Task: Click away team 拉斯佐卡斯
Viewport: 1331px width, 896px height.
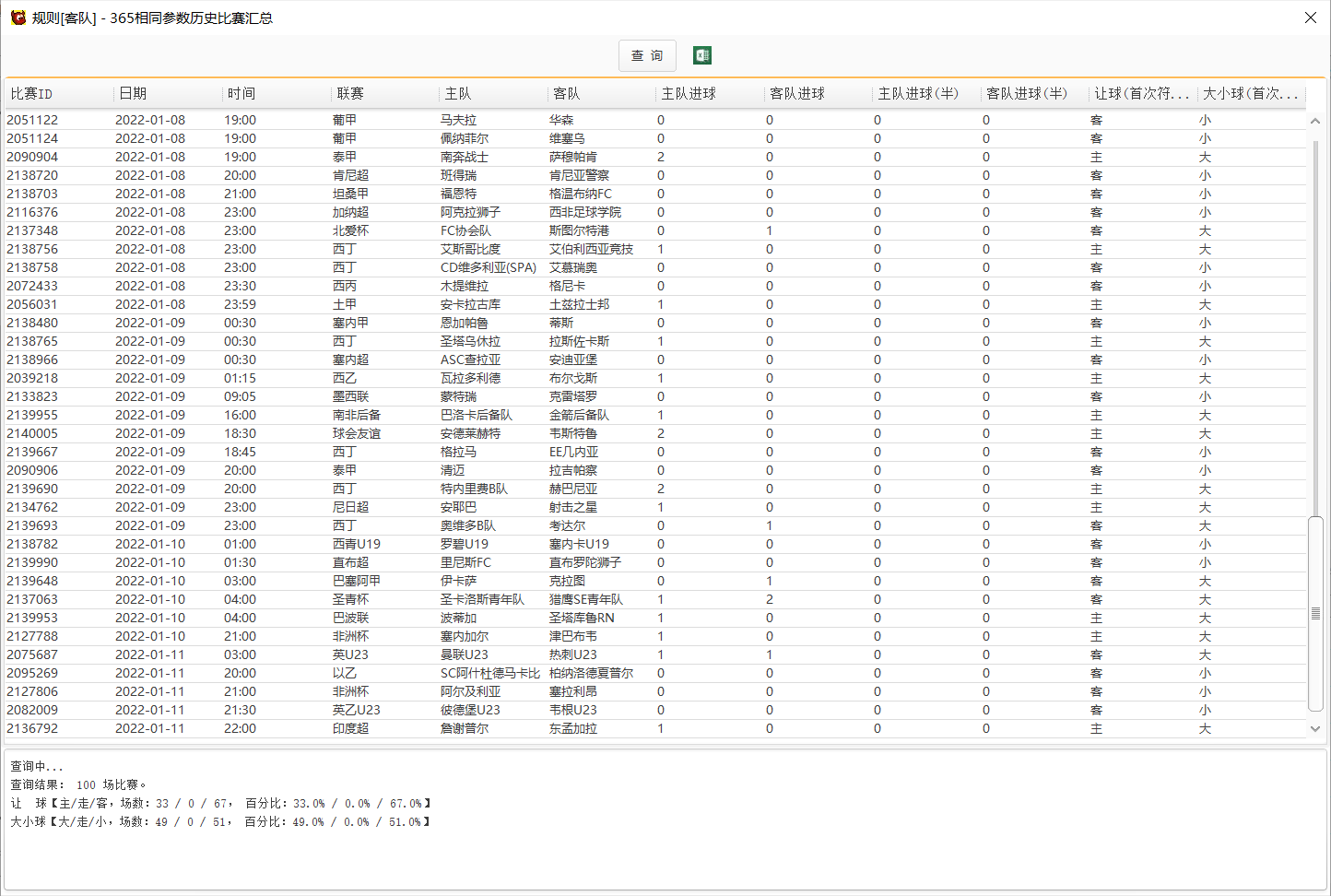Action: tap(579, 341)
